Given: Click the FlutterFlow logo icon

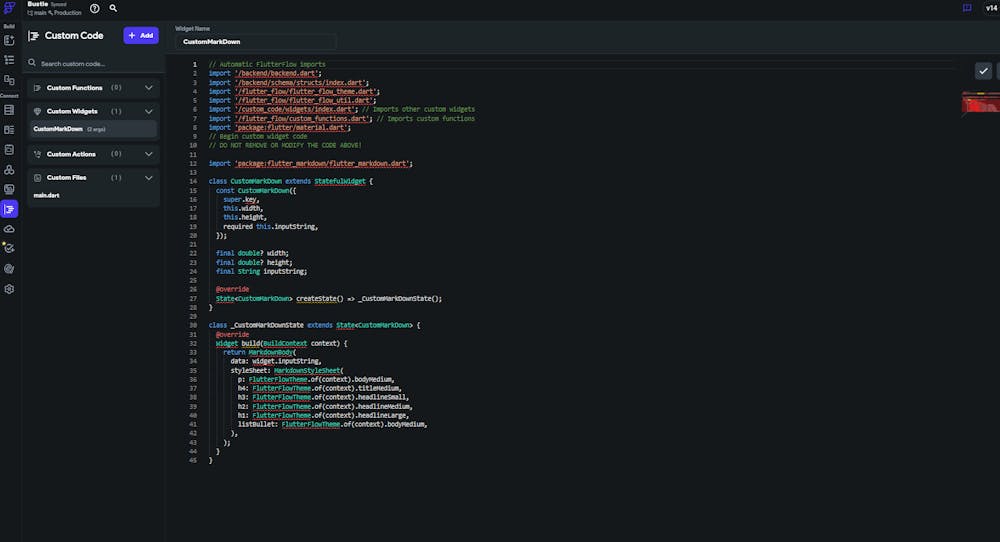Looking at the screenshot, I should (10, 8).
